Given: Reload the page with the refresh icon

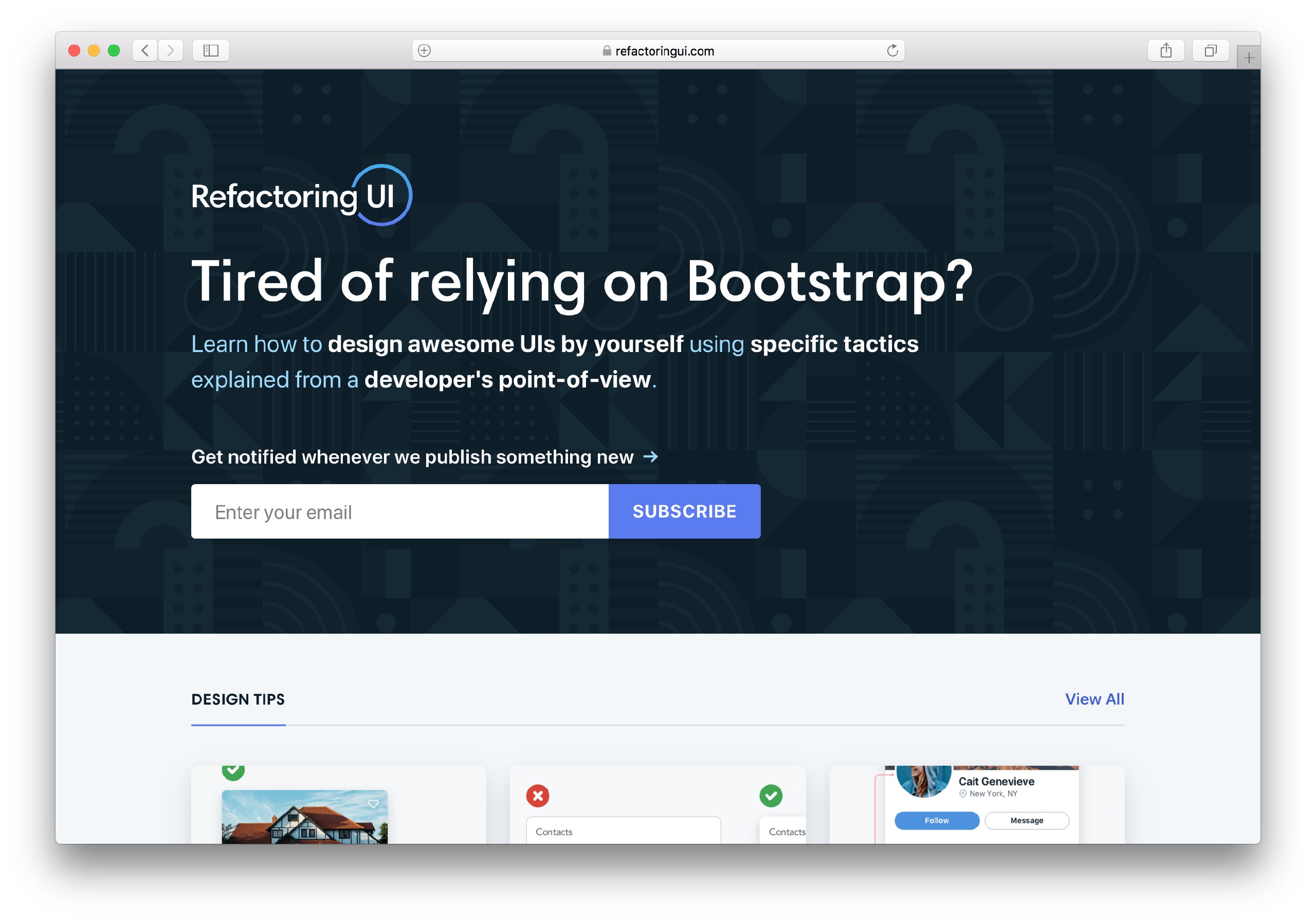Looking at the screenshot, I should click(892, 50).
